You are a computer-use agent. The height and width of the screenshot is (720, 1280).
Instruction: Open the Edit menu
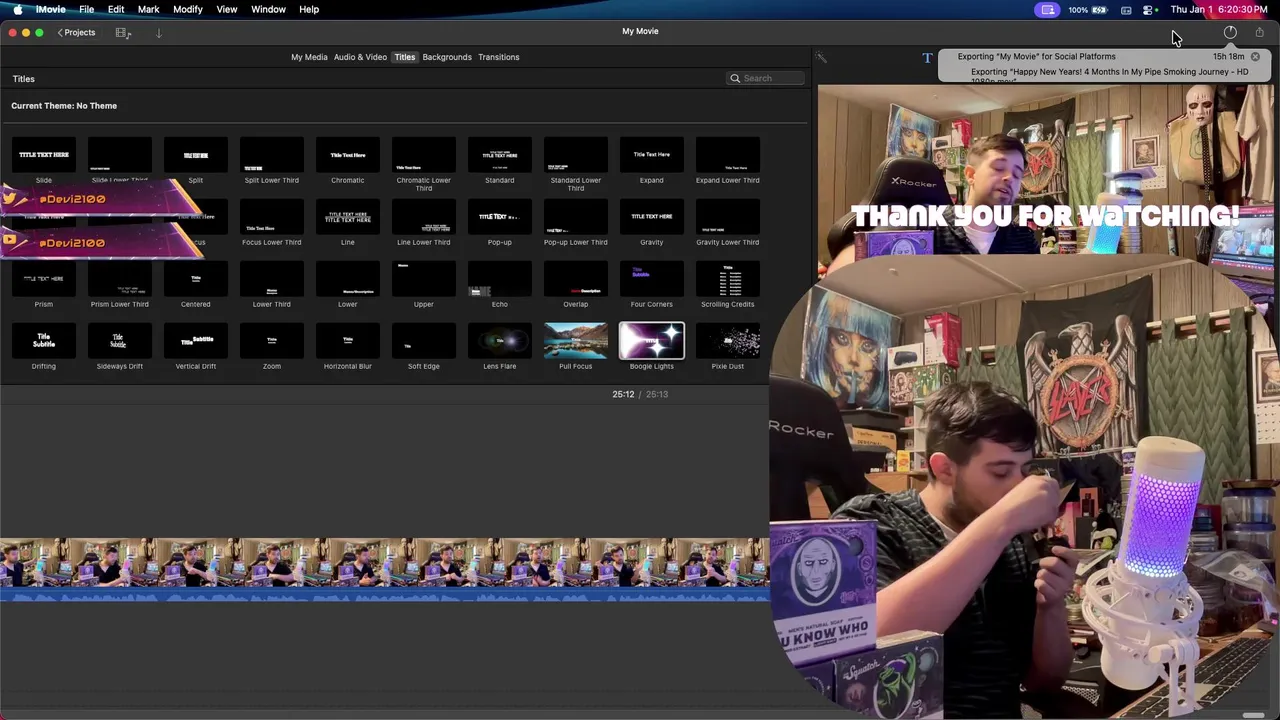(116, 10)
